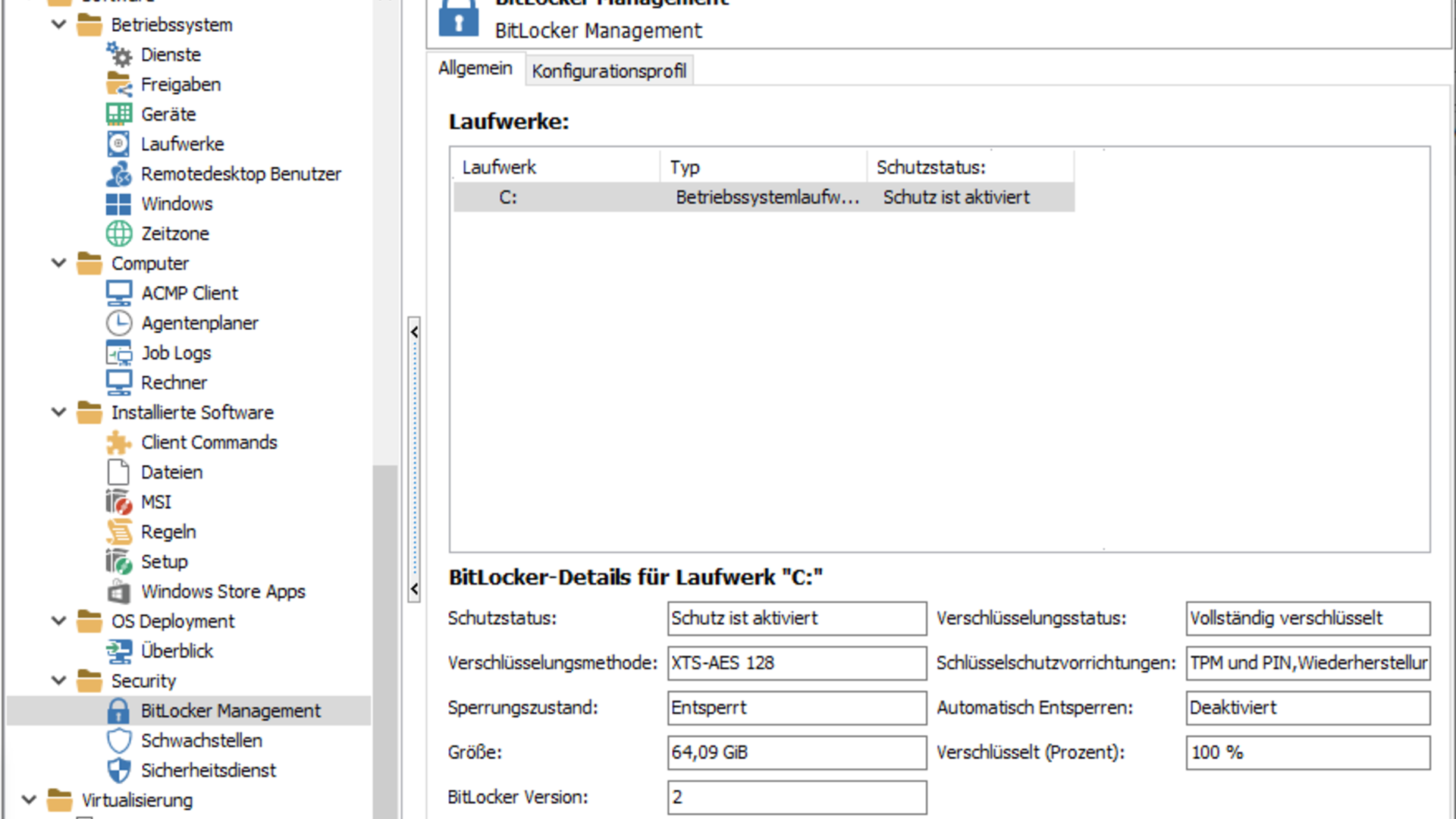Click the Schlüsselschutzvorrichtungen field
This screenshot has height=819, width=1456.
1308,663
